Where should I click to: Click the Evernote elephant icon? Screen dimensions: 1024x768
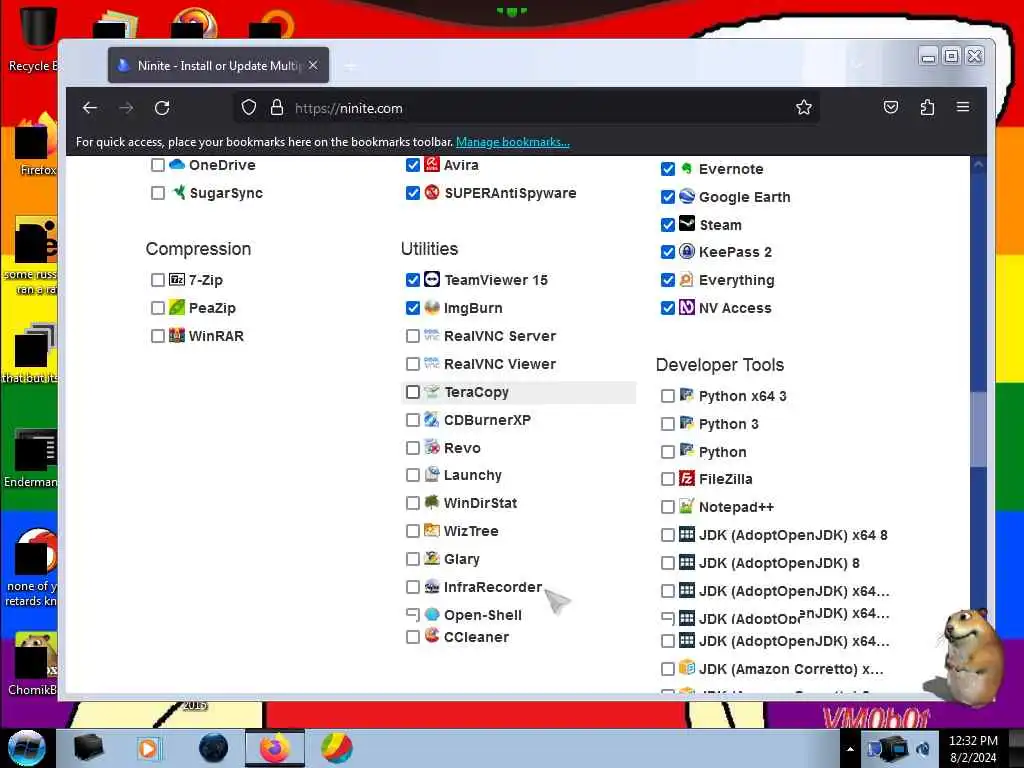click(x=686, y=168)
